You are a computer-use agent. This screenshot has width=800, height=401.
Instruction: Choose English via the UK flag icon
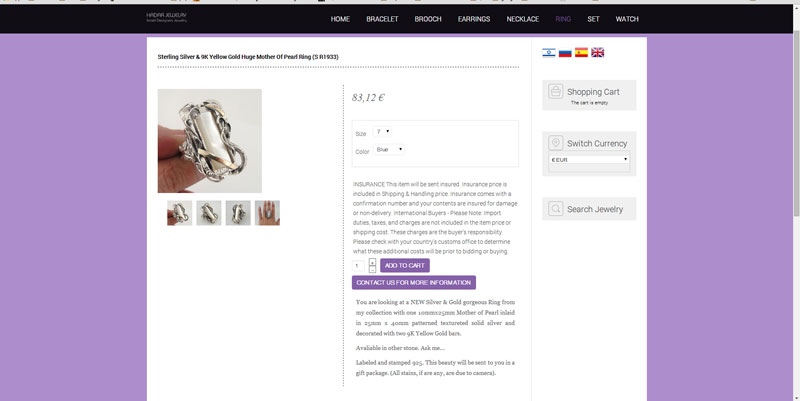[598, 53]
